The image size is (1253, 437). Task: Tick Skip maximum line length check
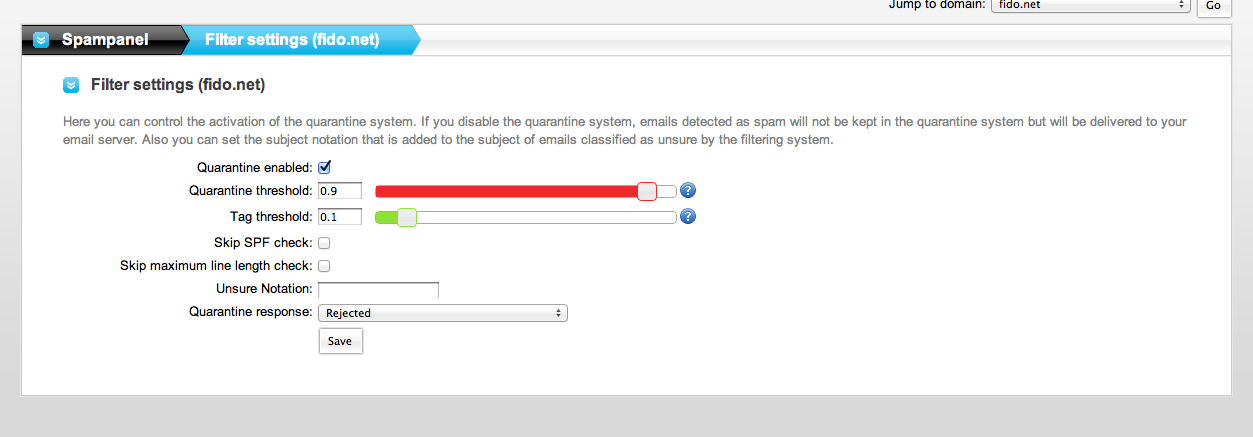coord(324,266)
